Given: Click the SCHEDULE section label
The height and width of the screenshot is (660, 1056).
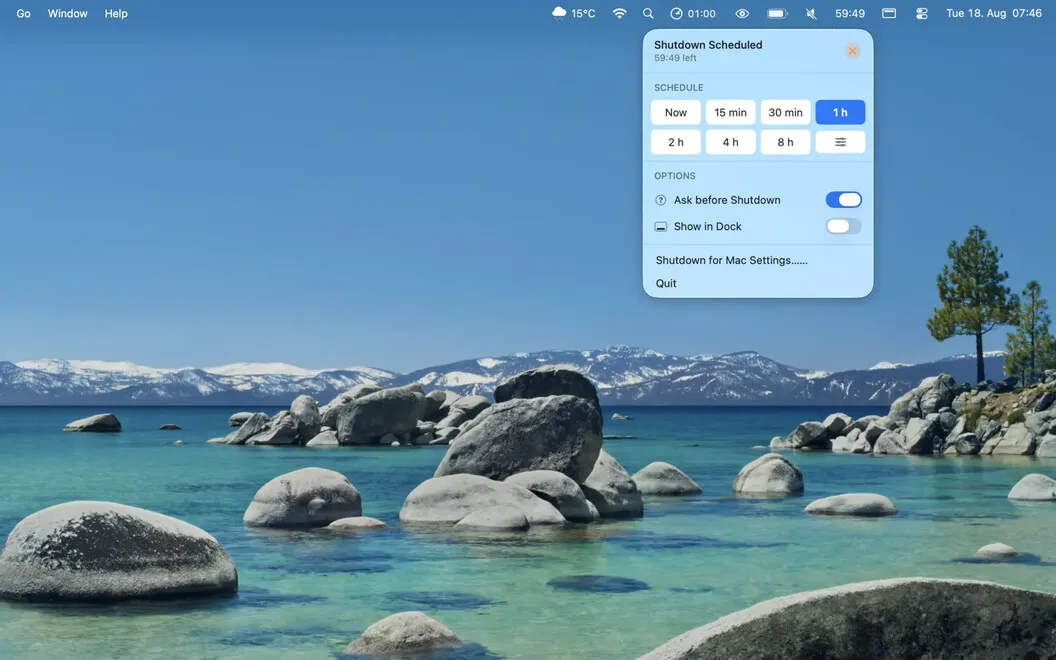Looking at the screenshot, I should (678, 88).
